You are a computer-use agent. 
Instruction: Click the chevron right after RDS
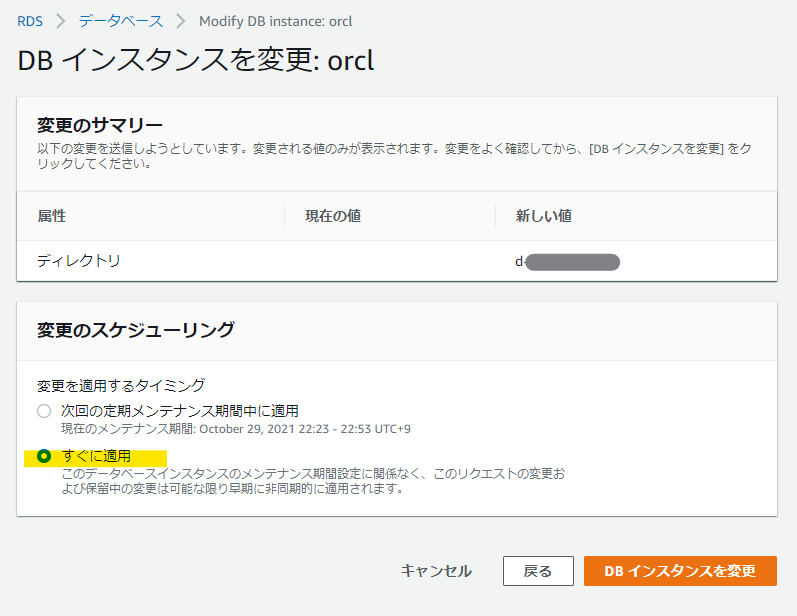pos(60,21)
